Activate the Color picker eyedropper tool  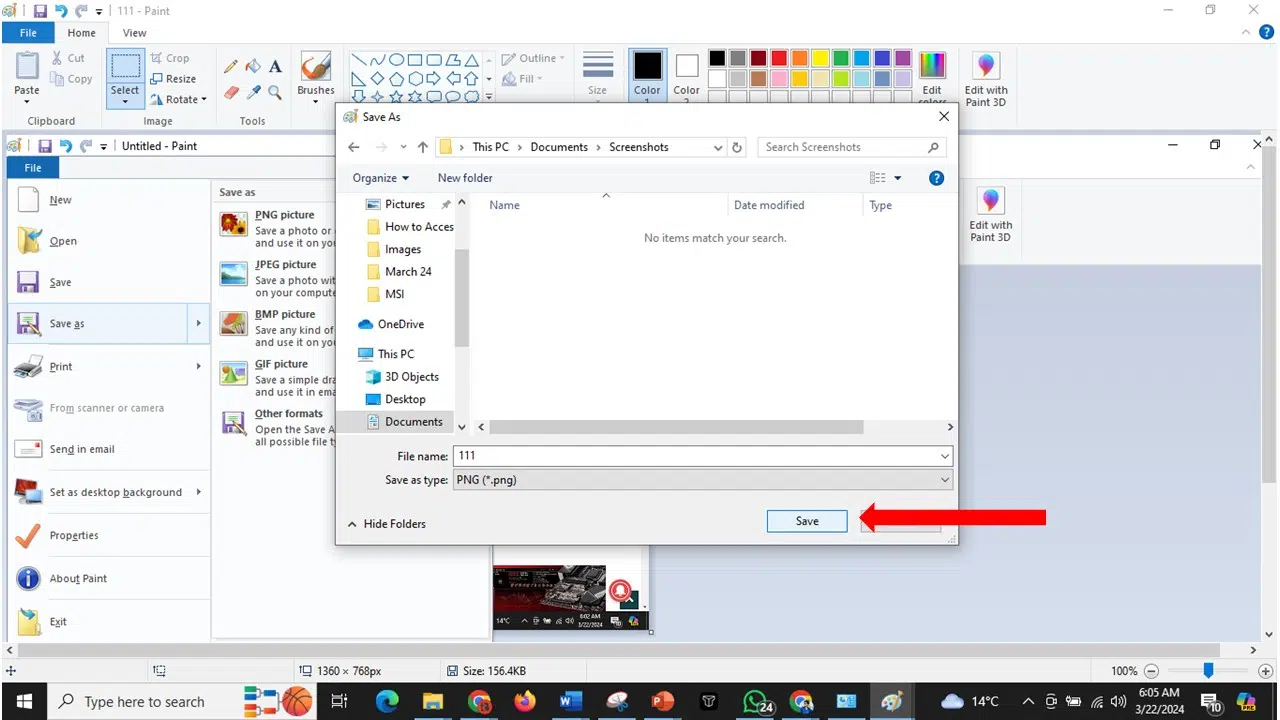pyautogui.click(x=253, y=92)
